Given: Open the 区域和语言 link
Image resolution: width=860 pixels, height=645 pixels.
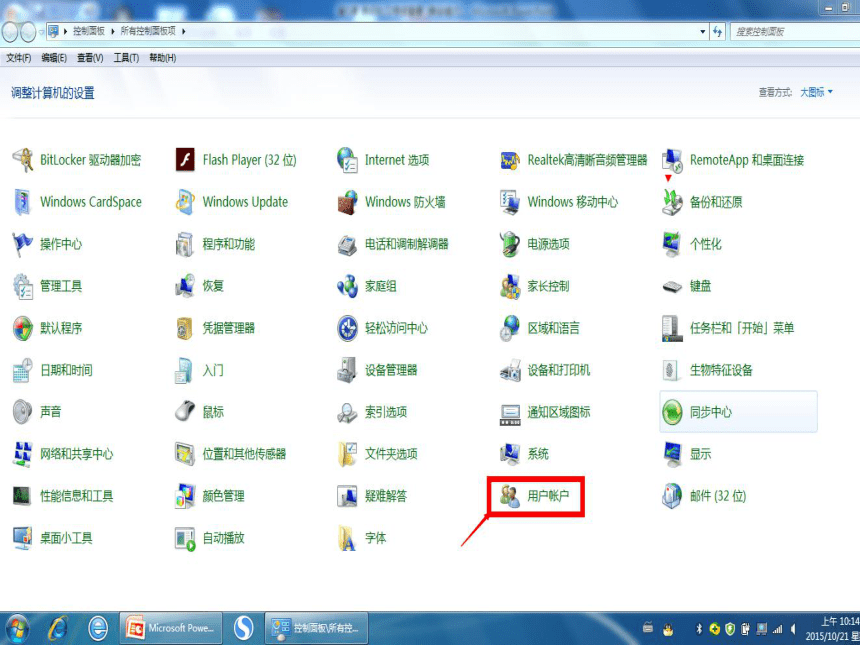Looking at the screenshot, I should (553, 328).
